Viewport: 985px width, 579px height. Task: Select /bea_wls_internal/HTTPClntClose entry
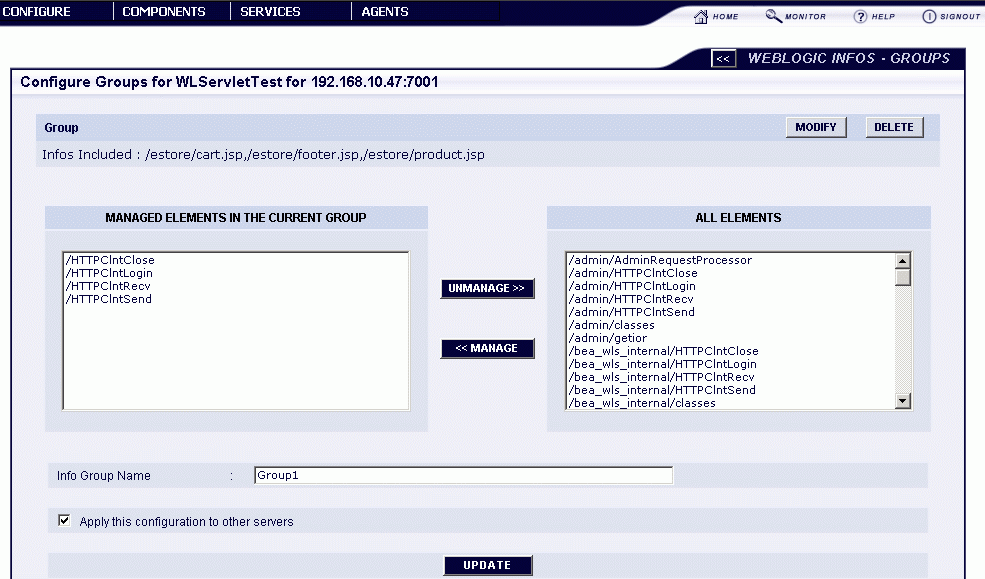(x=663, y=351)
